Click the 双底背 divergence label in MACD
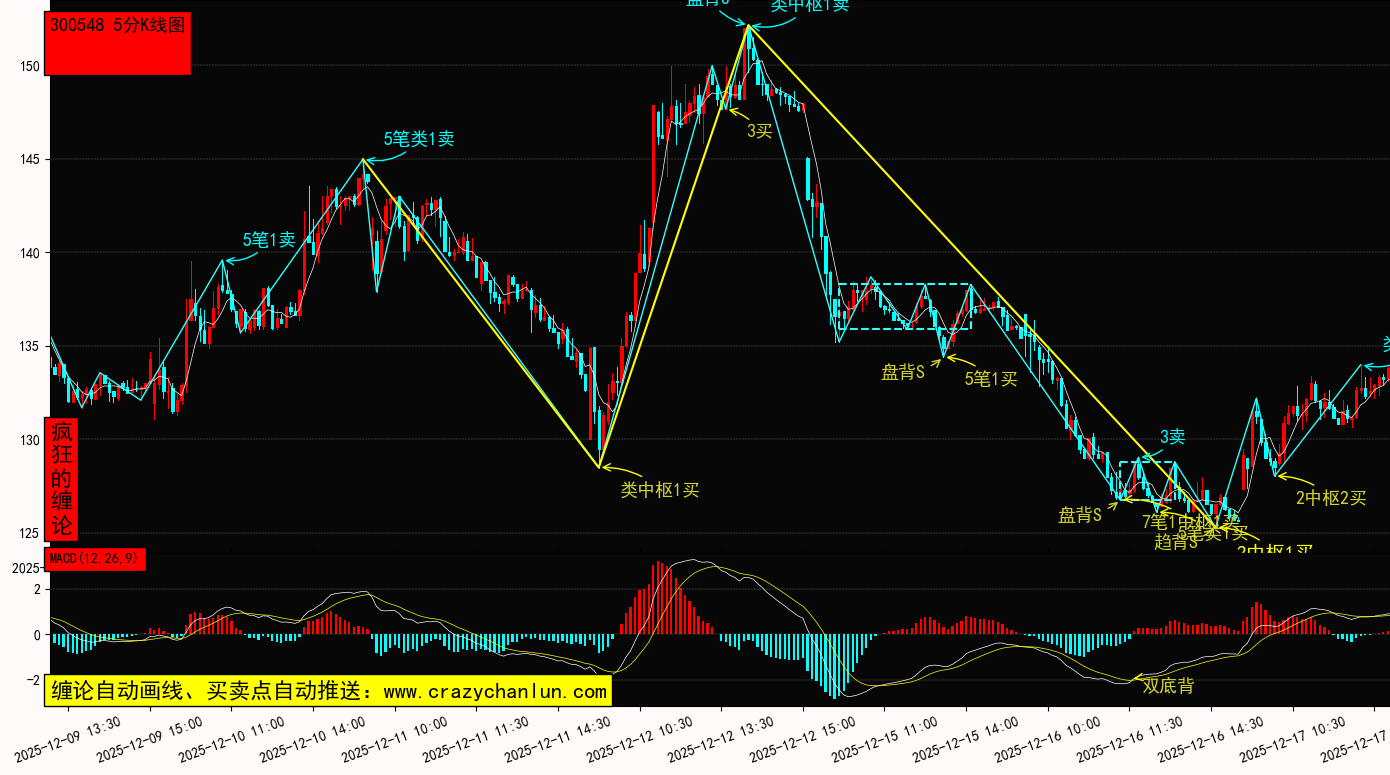The width and height of the screenshot is (1390, 775). pos(1168,686)
